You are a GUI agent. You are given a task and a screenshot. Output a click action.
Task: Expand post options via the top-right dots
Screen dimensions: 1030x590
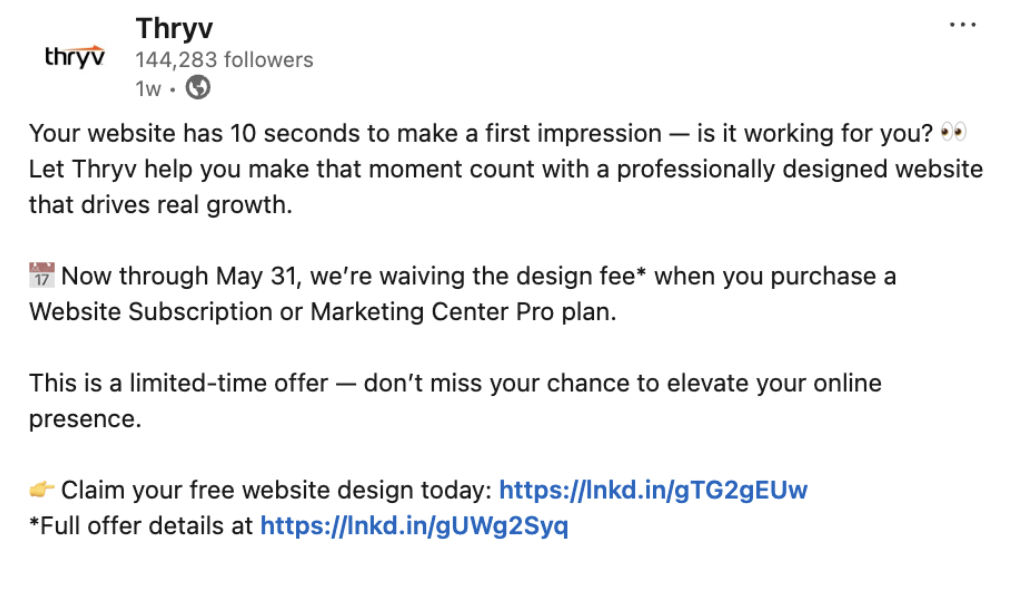pos(963,23)
